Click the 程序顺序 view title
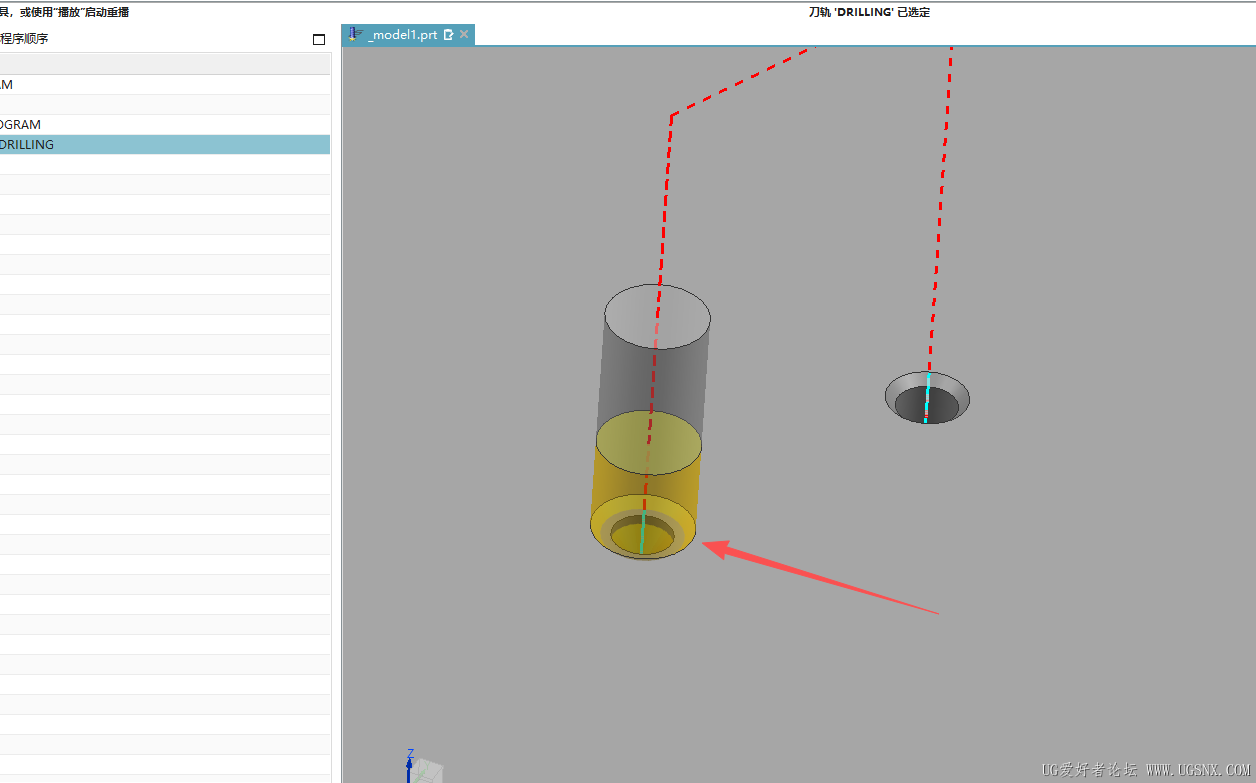 pos(24,39)
